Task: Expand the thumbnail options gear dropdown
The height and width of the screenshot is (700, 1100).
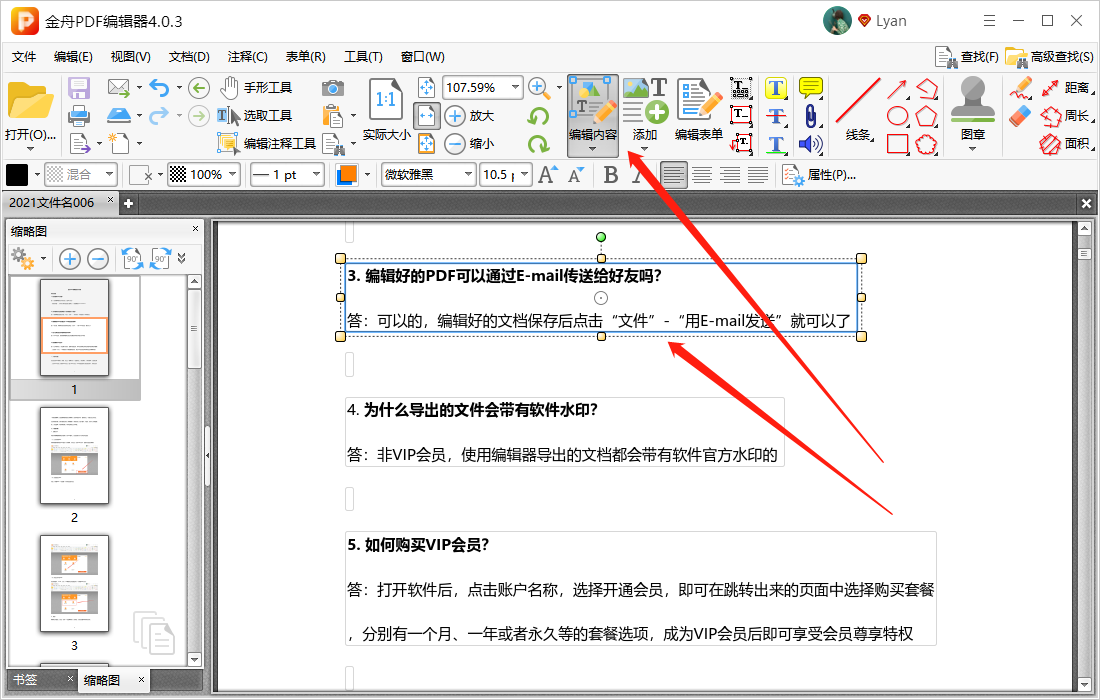Action: point(43,259)
